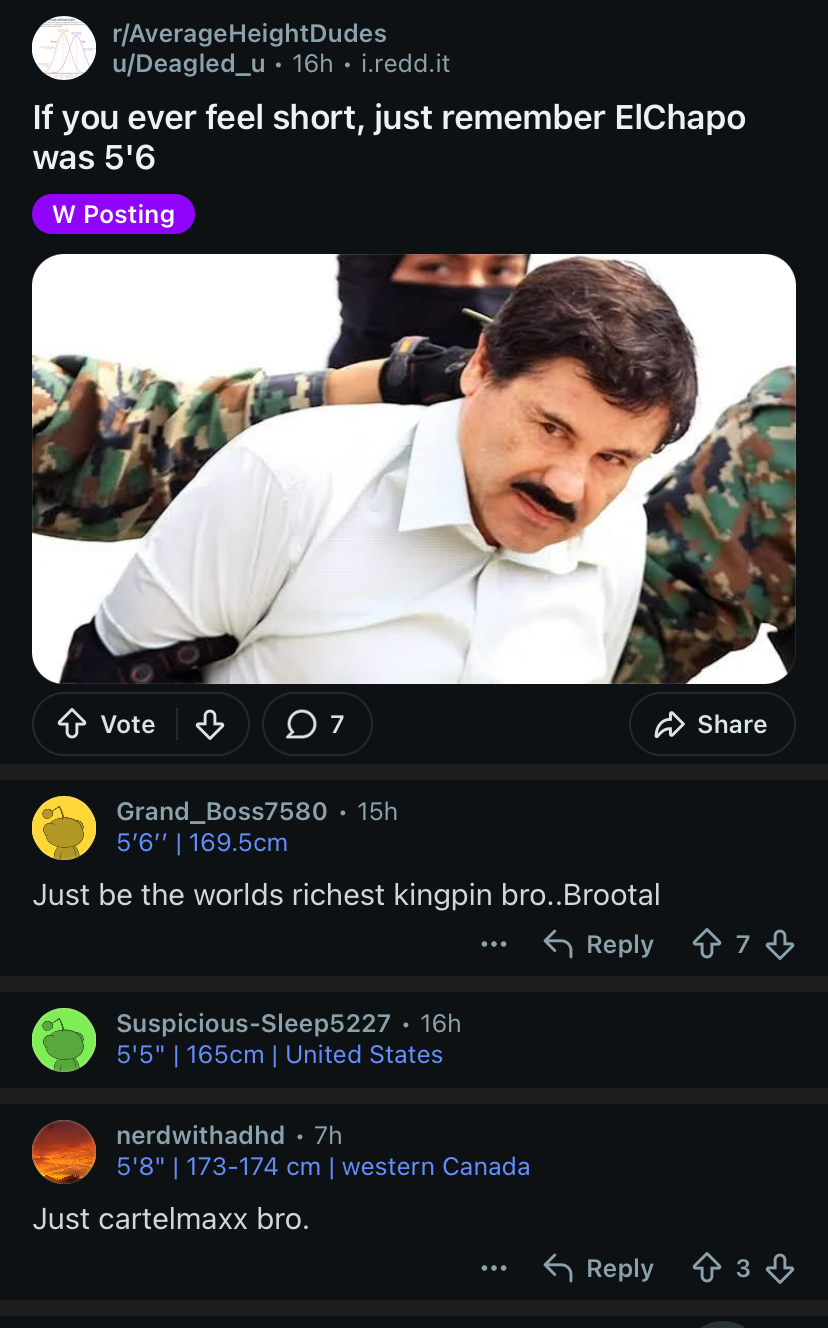Screen dimensions: 828x1328
Task: Upvote nerdwithadhd's cartelmaxx comment
Action: 709,1268
